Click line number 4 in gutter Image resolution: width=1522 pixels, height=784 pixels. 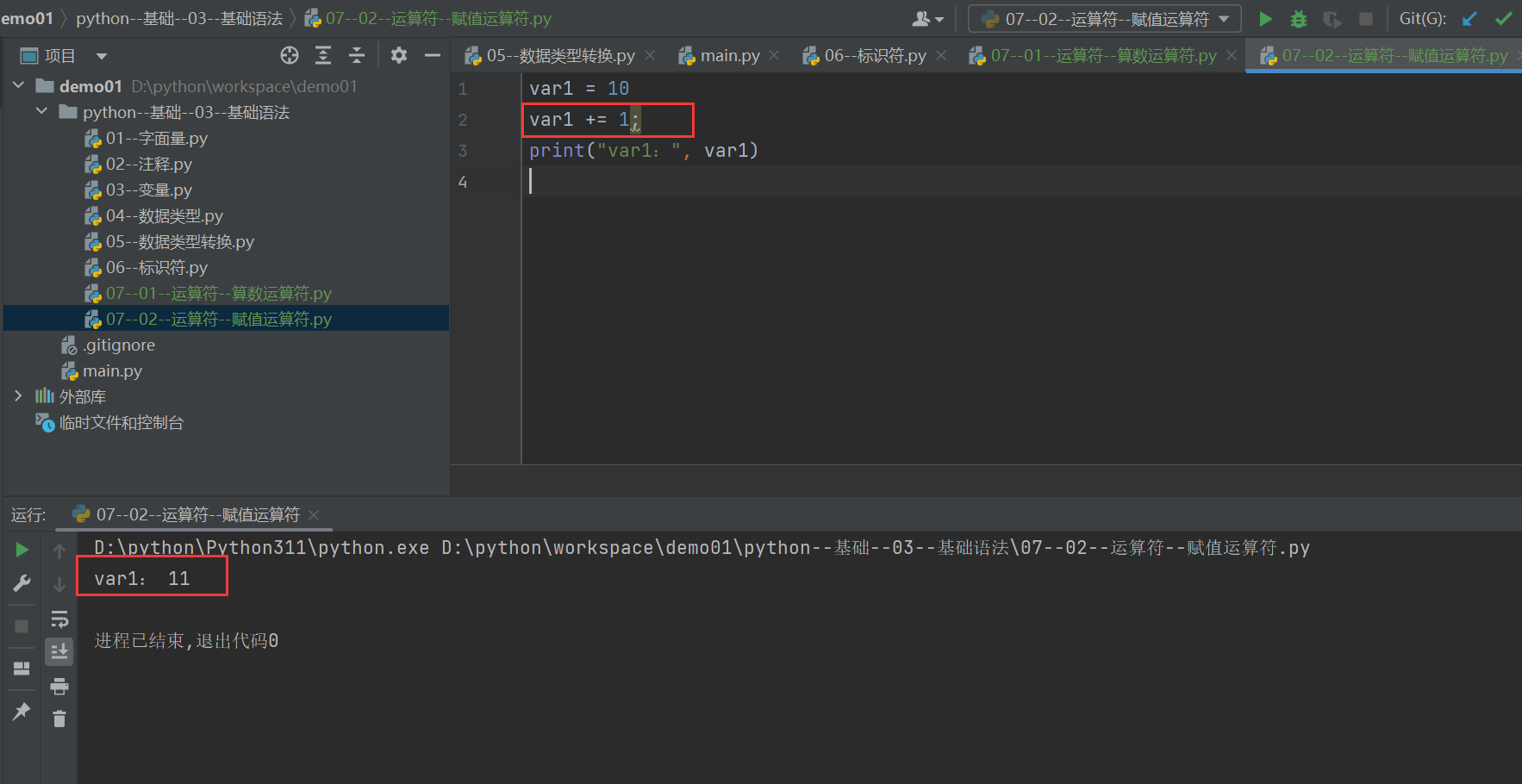(463, 182)
